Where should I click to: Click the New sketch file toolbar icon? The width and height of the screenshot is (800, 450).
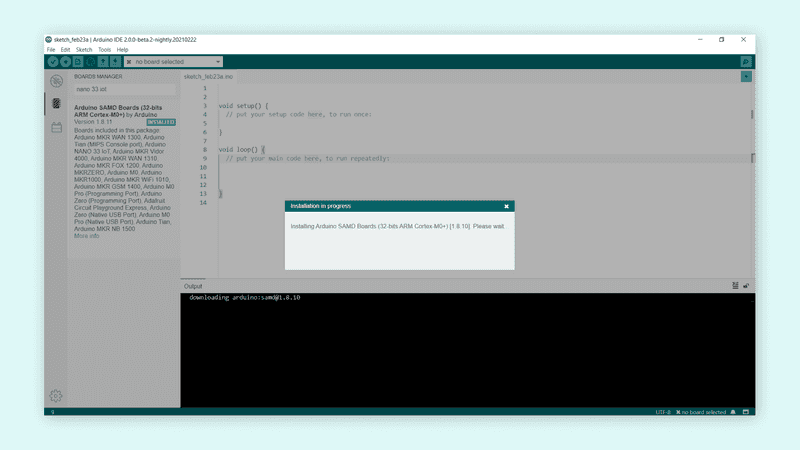(78, 62)
